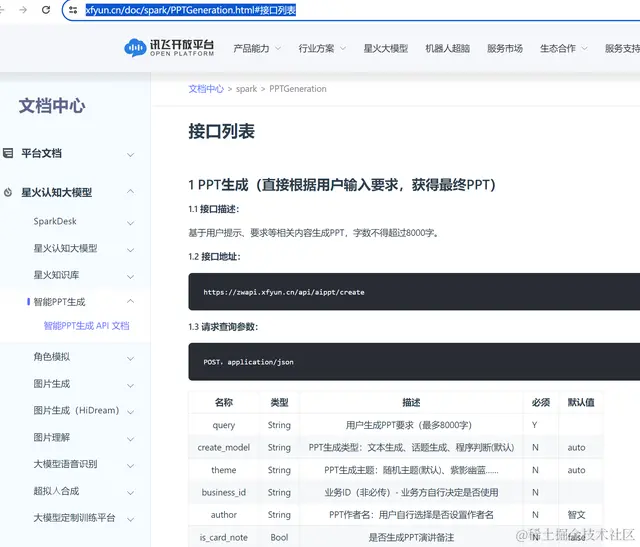Image resolution: width=640 pixels, height=547 pixels.
Task: Expand the 星火认知大模型 sub-item chevron
Action: [130, 250]
